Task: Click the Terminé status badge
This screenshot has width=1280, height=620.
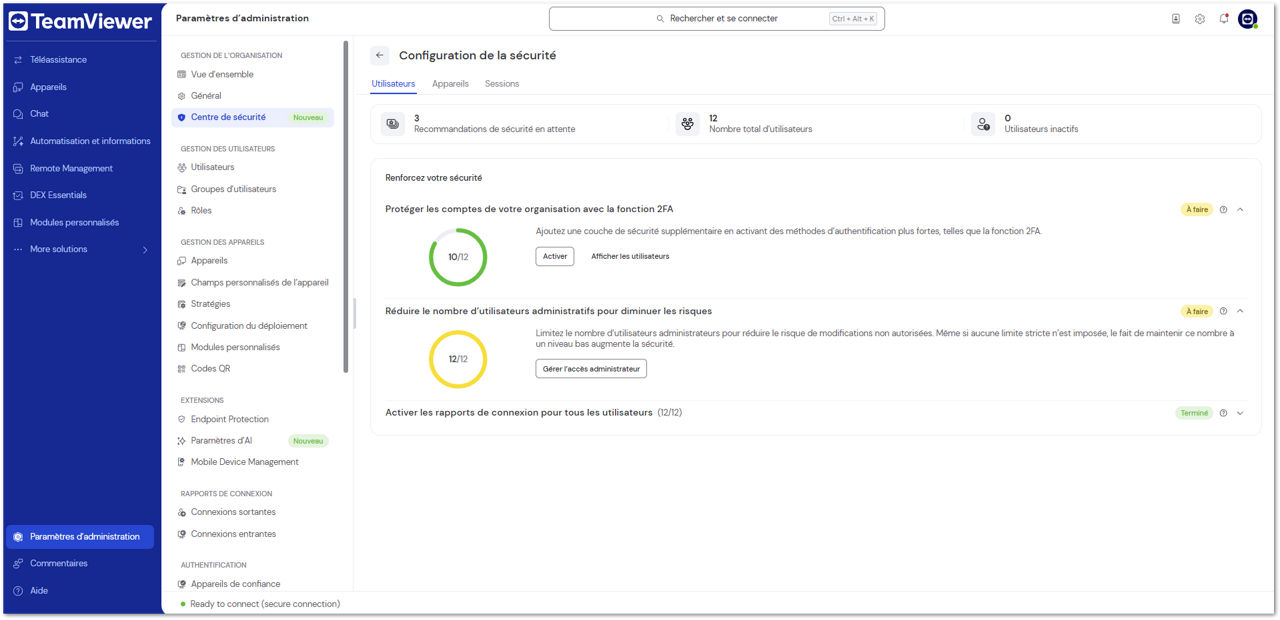Action: (1194, 413)
